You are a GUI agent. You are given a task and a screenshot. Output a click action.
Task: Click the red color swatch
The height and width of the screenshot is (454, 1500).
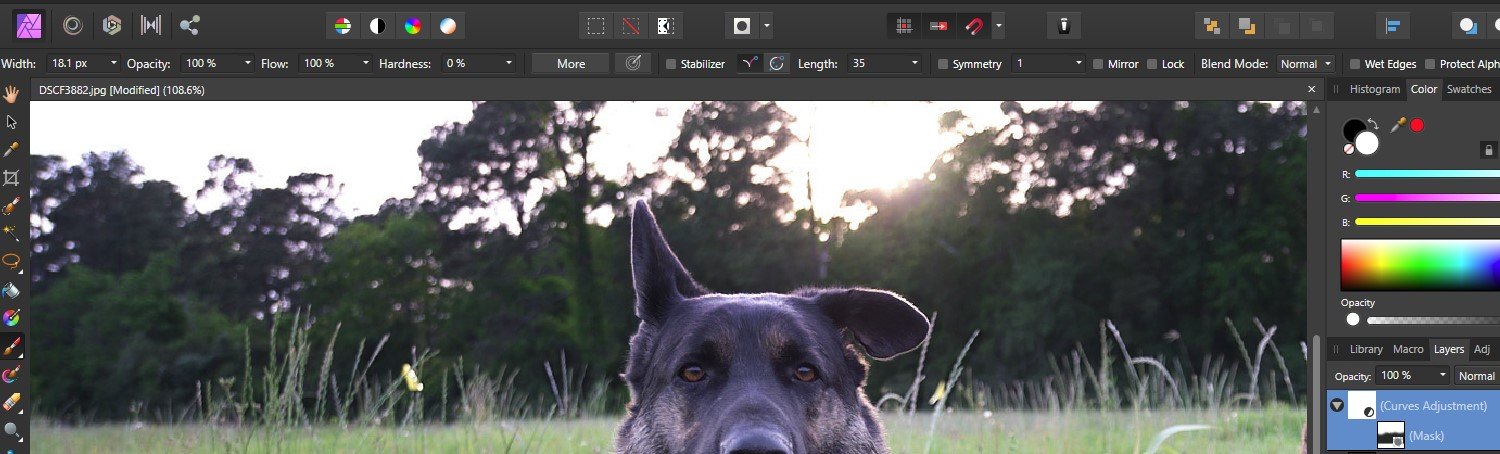coord(1417,125)
